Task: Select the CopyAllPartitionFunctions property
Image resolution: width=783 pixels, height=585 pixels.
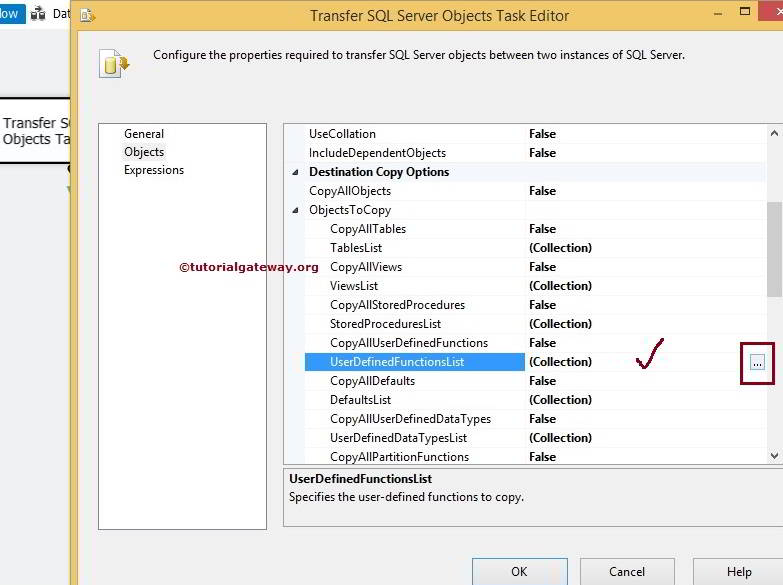Action: [x=399, y=457]
